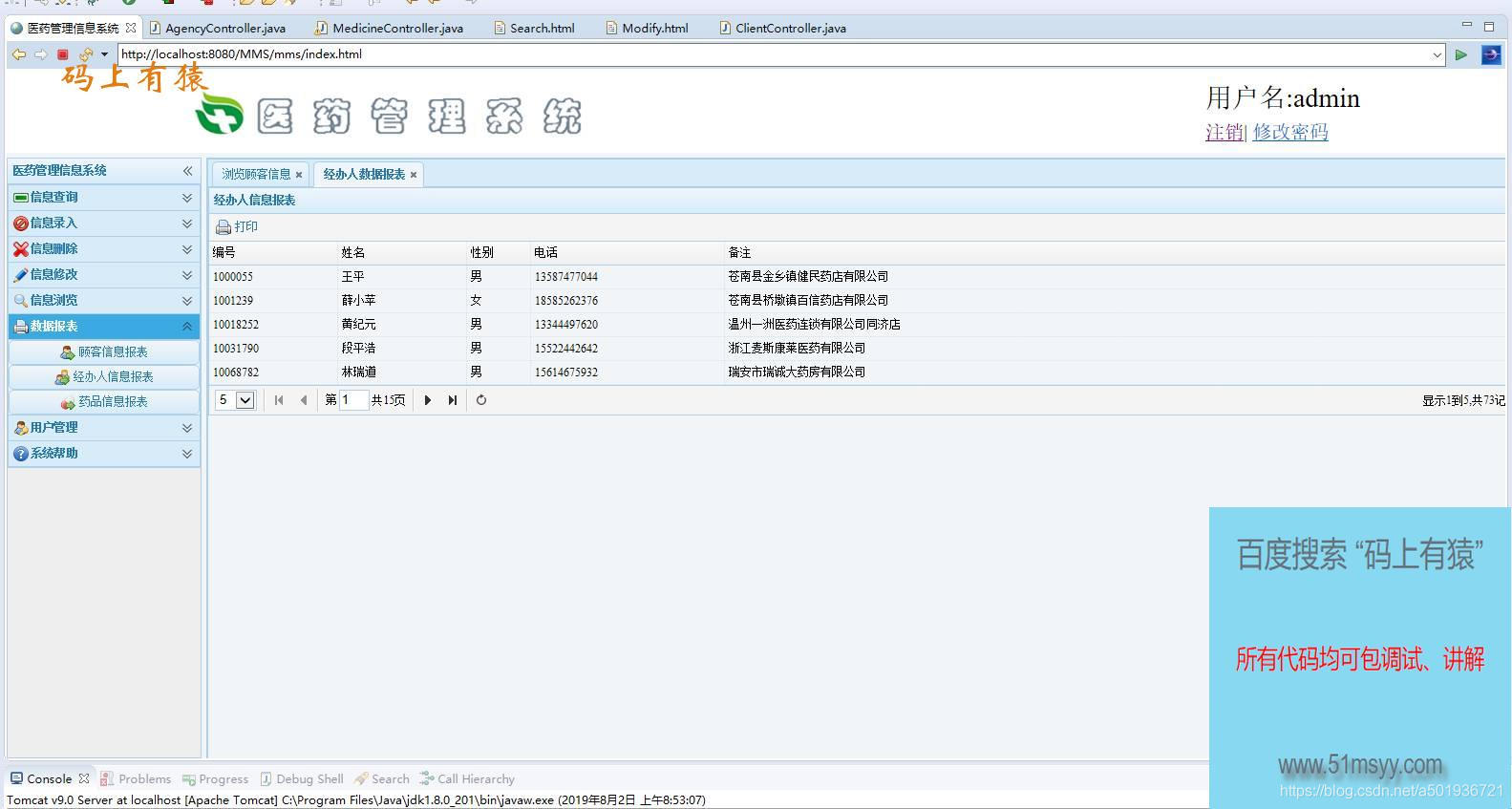Click the 修改密码 link
This screenshot has width=1512, height=809.
click(1290, 133)
